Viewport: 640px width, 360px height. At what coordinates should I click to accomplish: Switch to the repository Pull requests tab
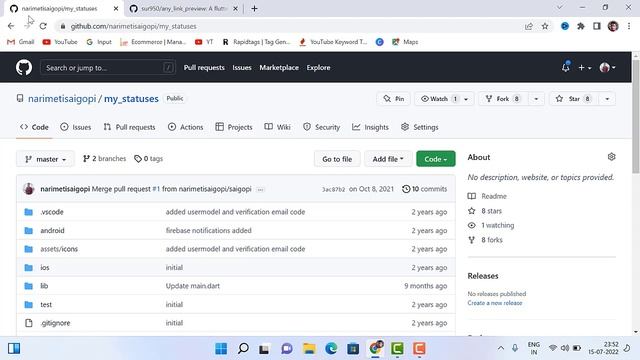pos(129,127)
